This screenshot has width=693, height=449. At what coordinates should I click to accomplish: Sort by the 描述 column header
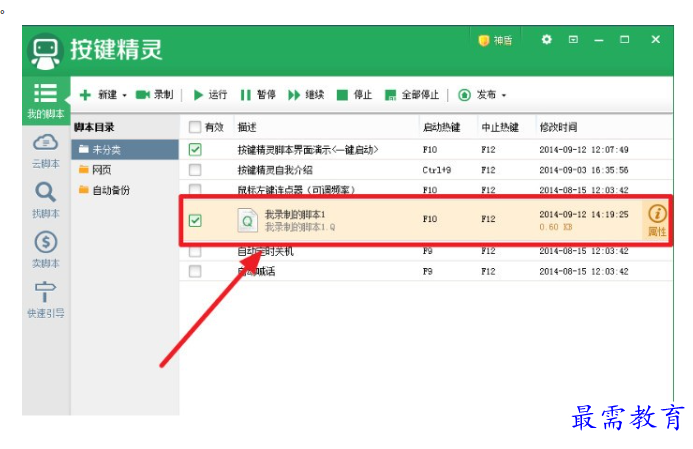tap(247, 127)
